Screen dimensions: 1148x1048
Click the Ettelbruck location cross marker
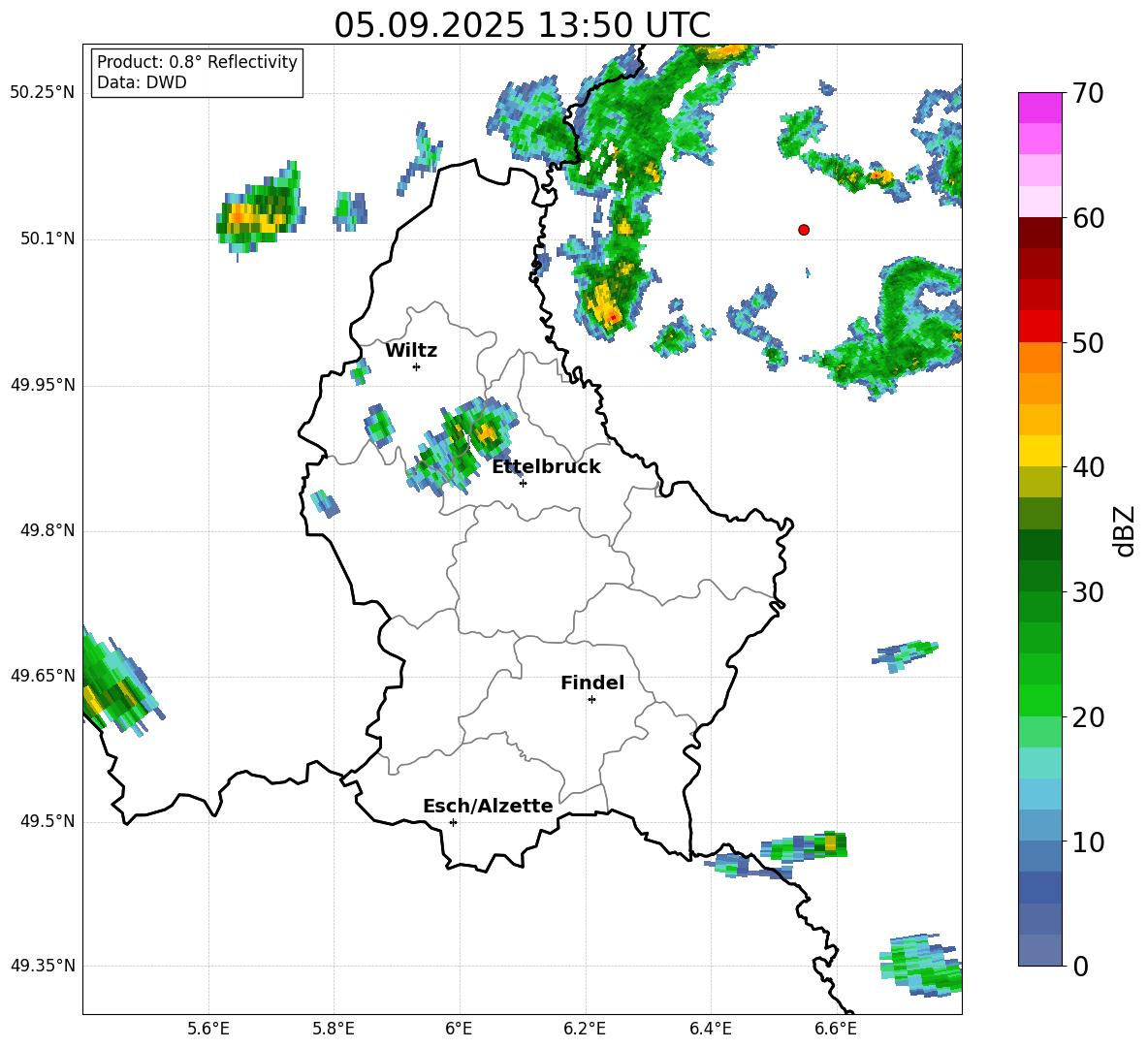523,483
